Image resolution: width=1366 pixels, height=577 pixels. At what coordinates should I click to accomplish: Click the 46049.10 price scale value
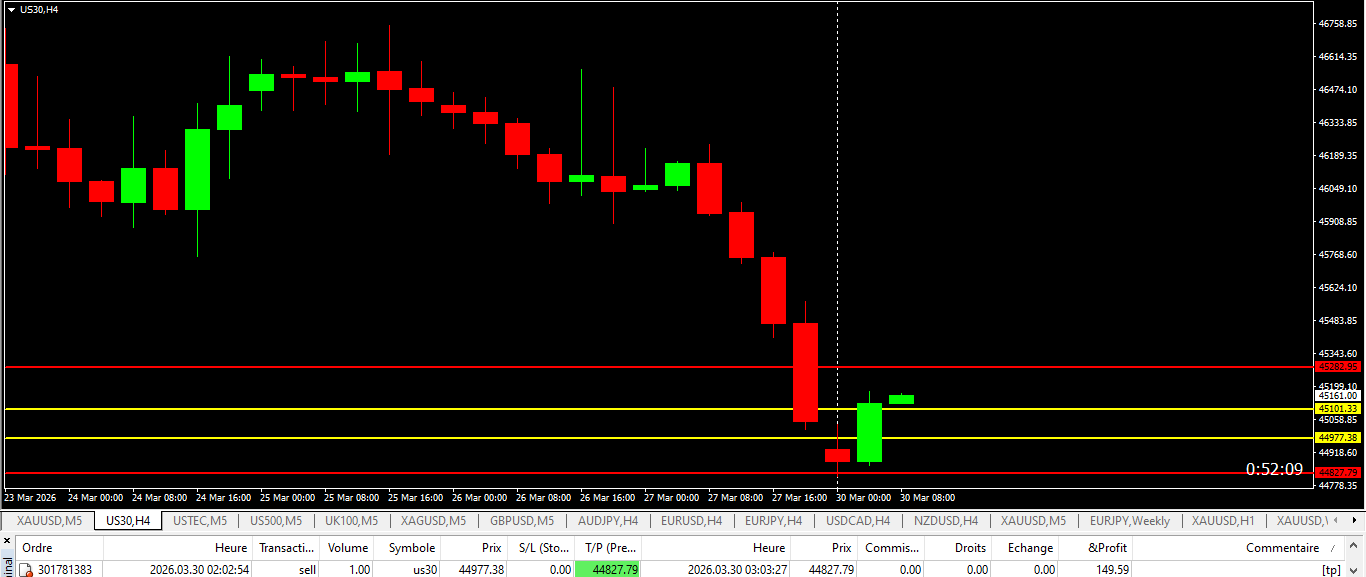[1339, 188]
